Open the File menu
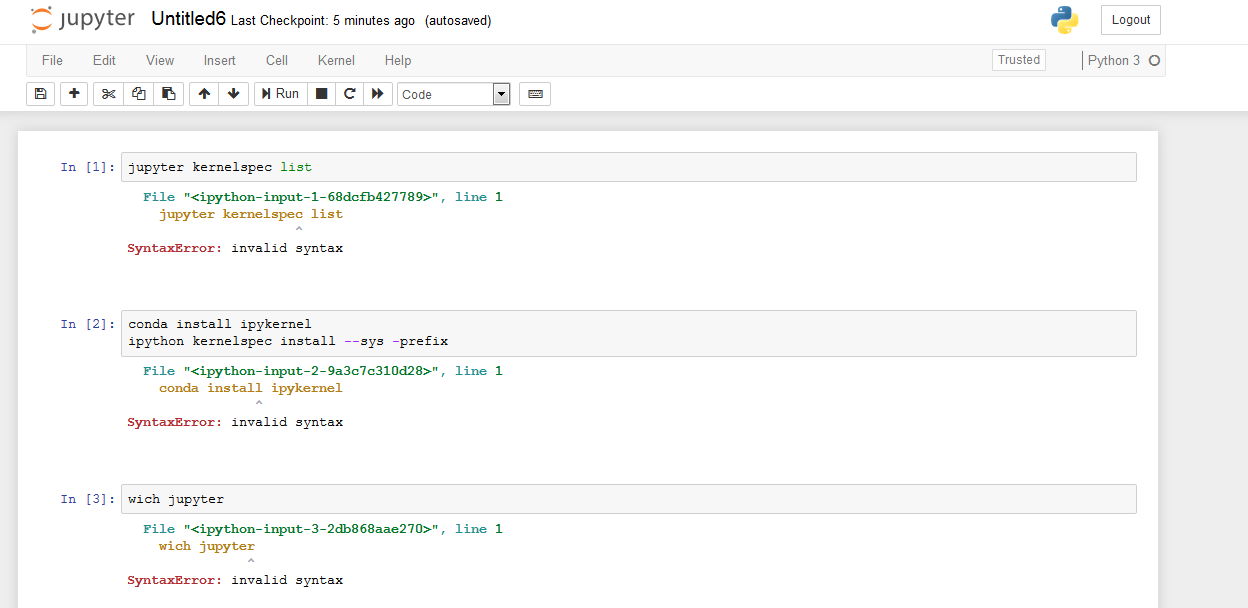Viewport: 1248px width, 608px height. pos(52,60)
